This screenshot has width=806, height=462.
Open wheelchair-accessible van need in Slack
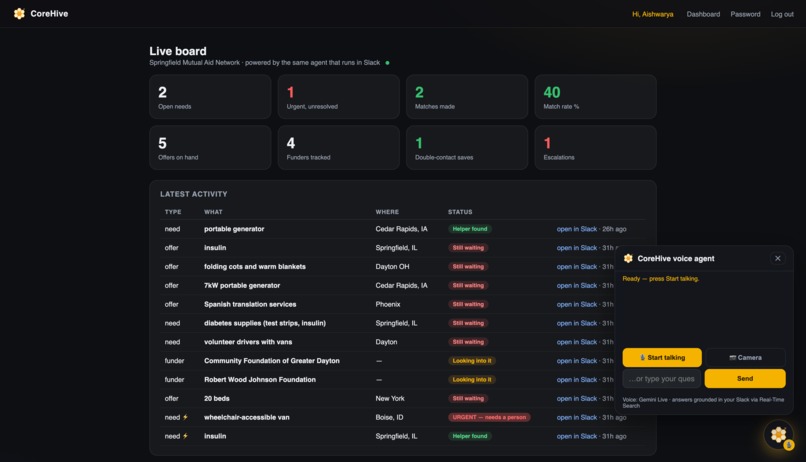click(577, 417)
